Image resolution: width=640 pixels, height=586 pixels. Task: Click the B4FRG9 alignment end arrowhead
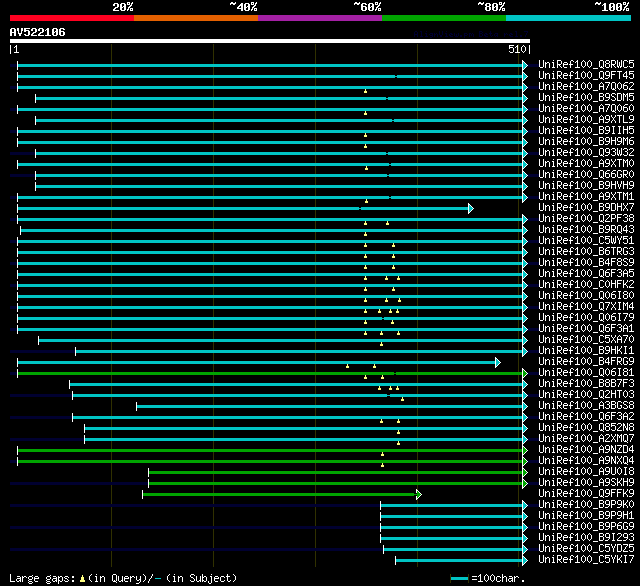[x=498, y=362]
